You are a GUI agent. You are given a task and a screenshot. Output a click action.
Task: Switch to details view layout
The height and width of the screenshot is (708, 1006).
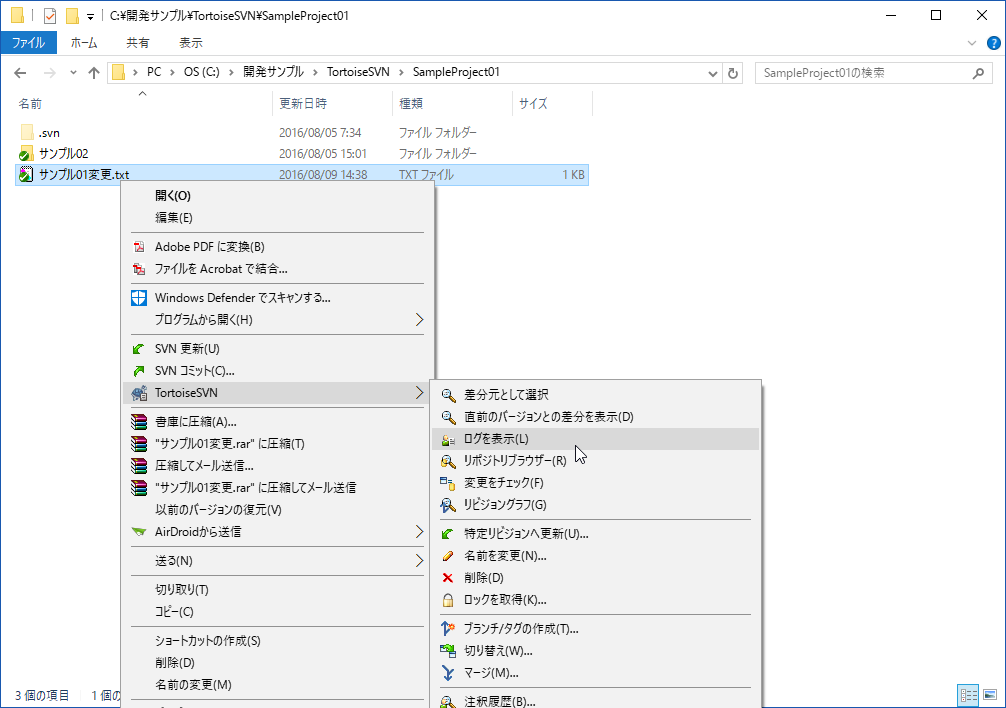pyautogui.click(x=968, y=695)
